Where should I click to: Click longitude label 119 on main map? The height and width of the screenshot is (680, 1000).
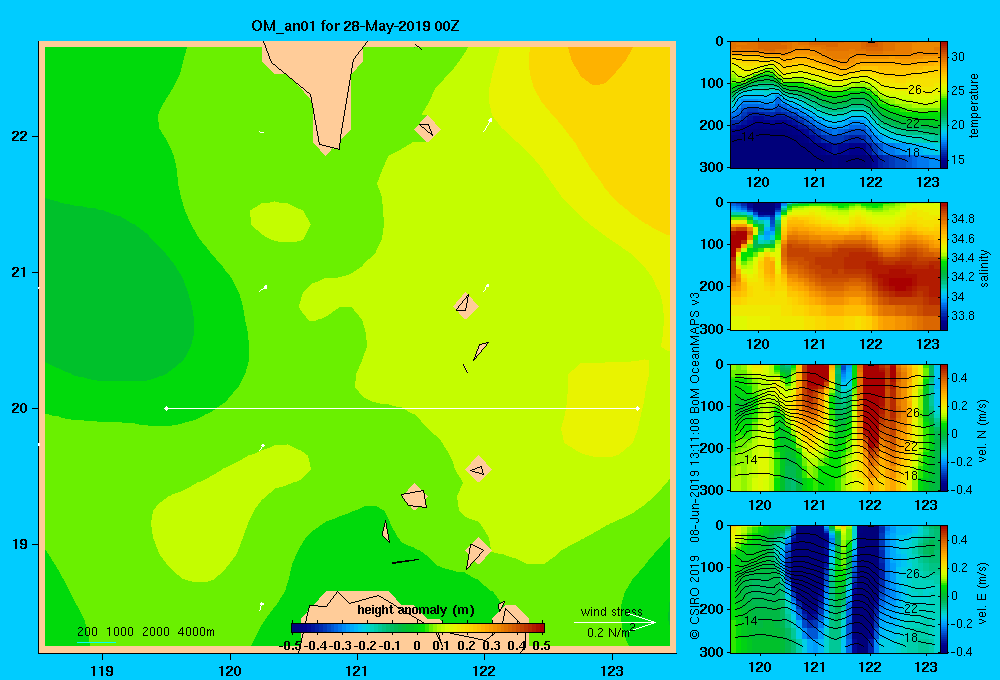[102, 670]
